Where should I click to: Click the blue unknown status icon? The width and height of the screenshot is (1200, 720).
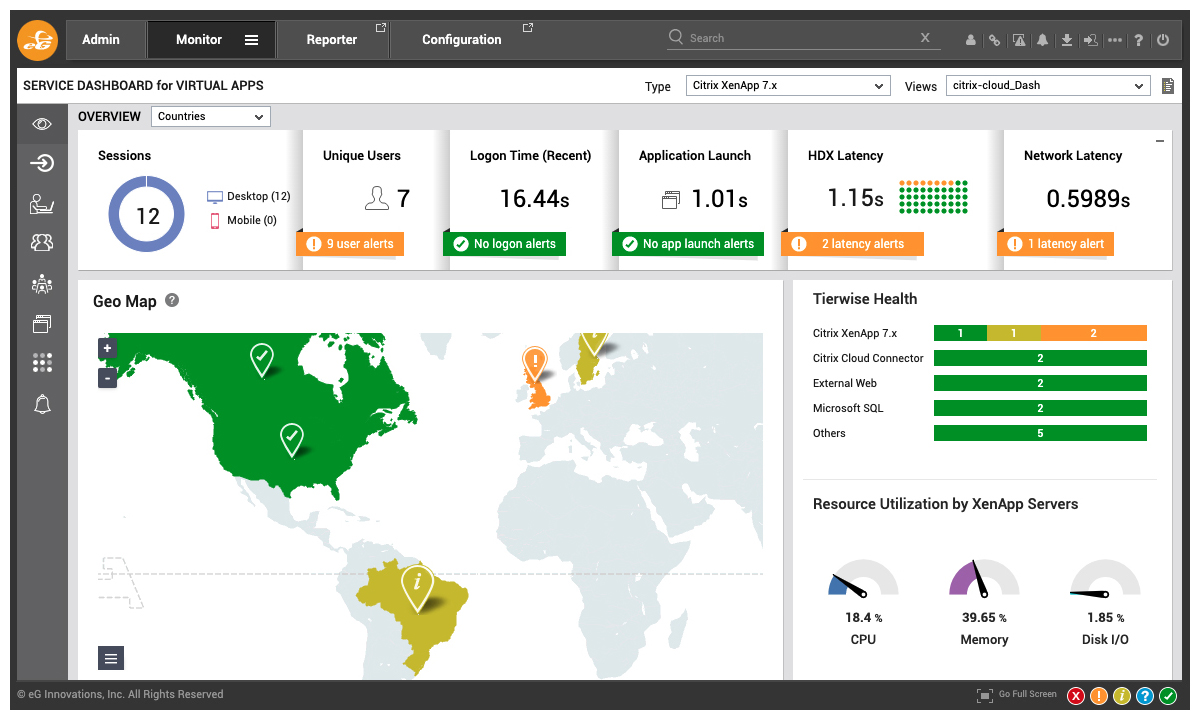(x=1145, y=696)
